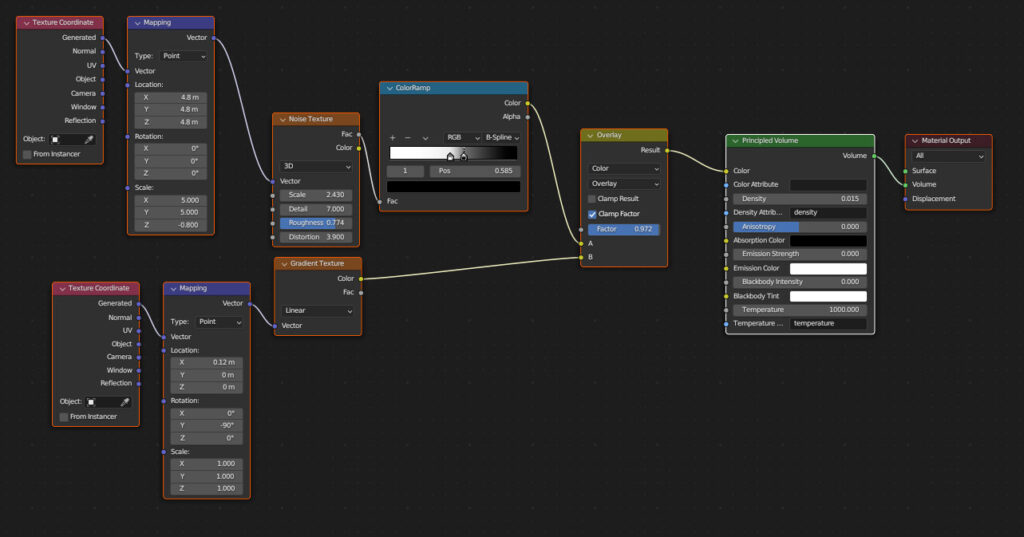1024x537 pixels.
Task: Click the Mapping Scale X 5.000 field
Action: pos(170,201)
